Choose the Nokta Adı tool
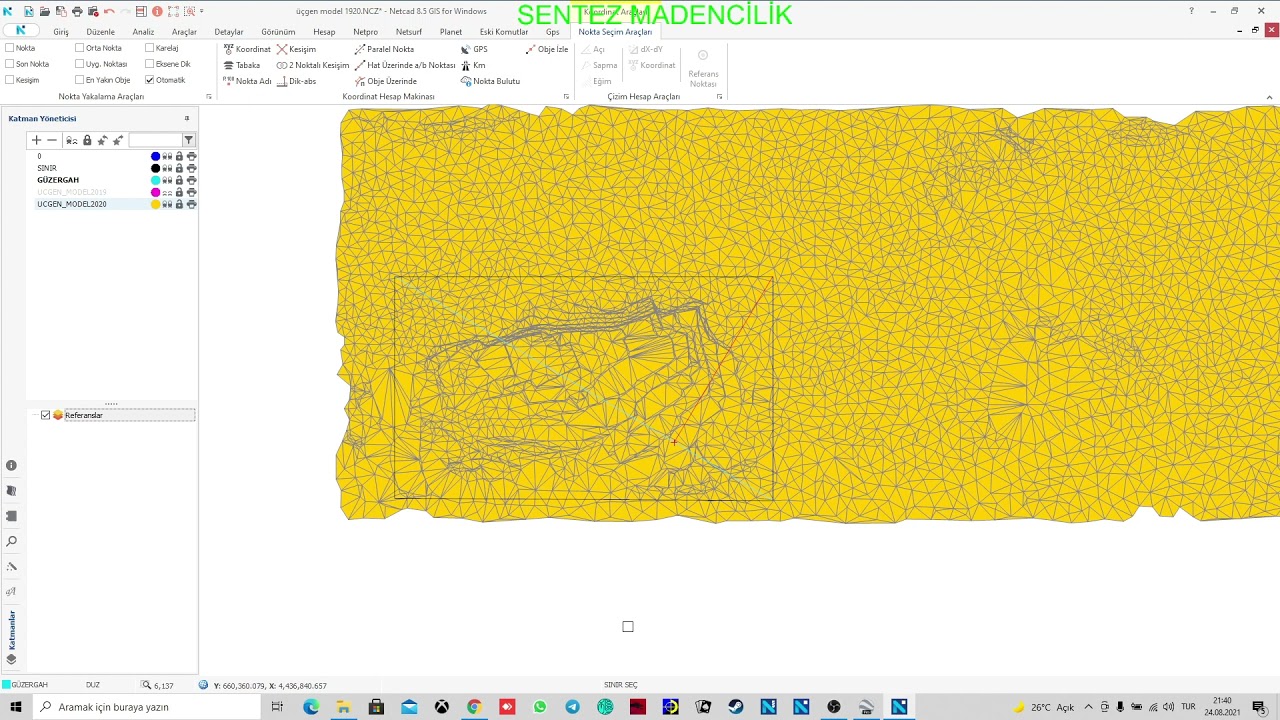The width and height of the screenshot is (1280, 720). tap(247, 81)
